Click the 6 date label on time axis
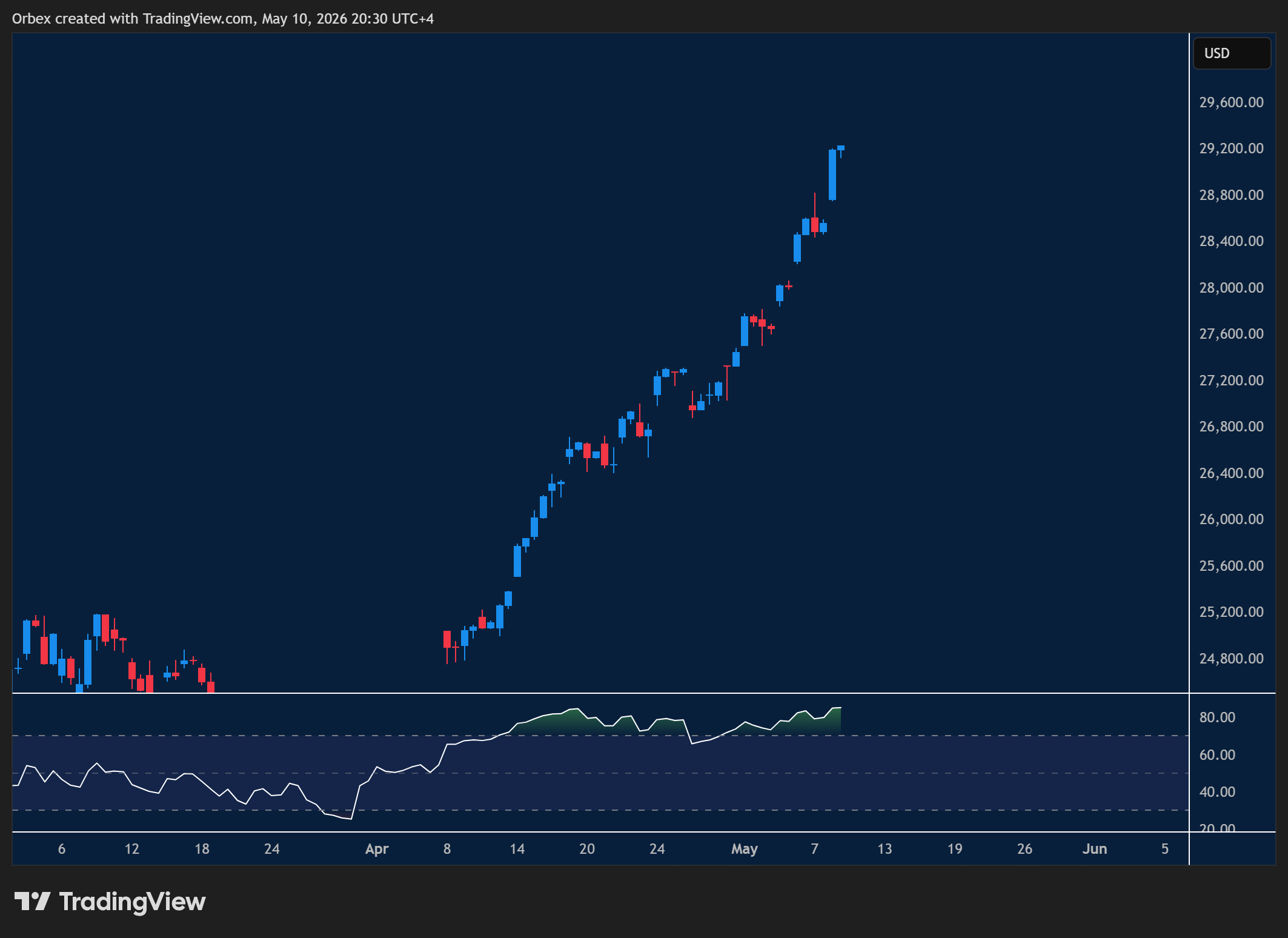 [x=61, y=849]
